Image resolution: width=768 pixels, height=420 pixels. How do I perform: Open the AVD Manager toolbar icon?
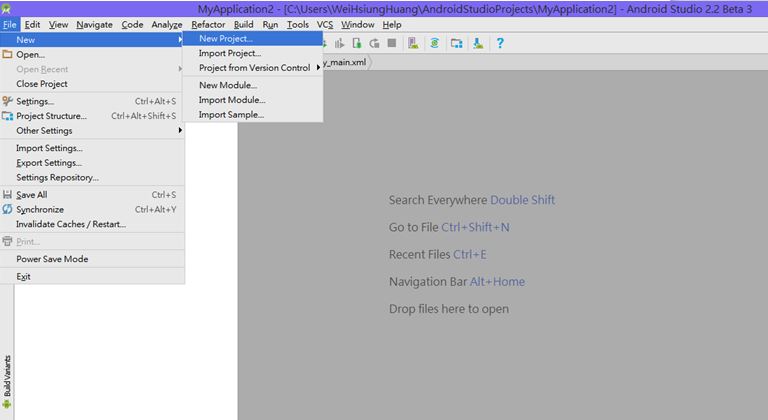point(413,44)
